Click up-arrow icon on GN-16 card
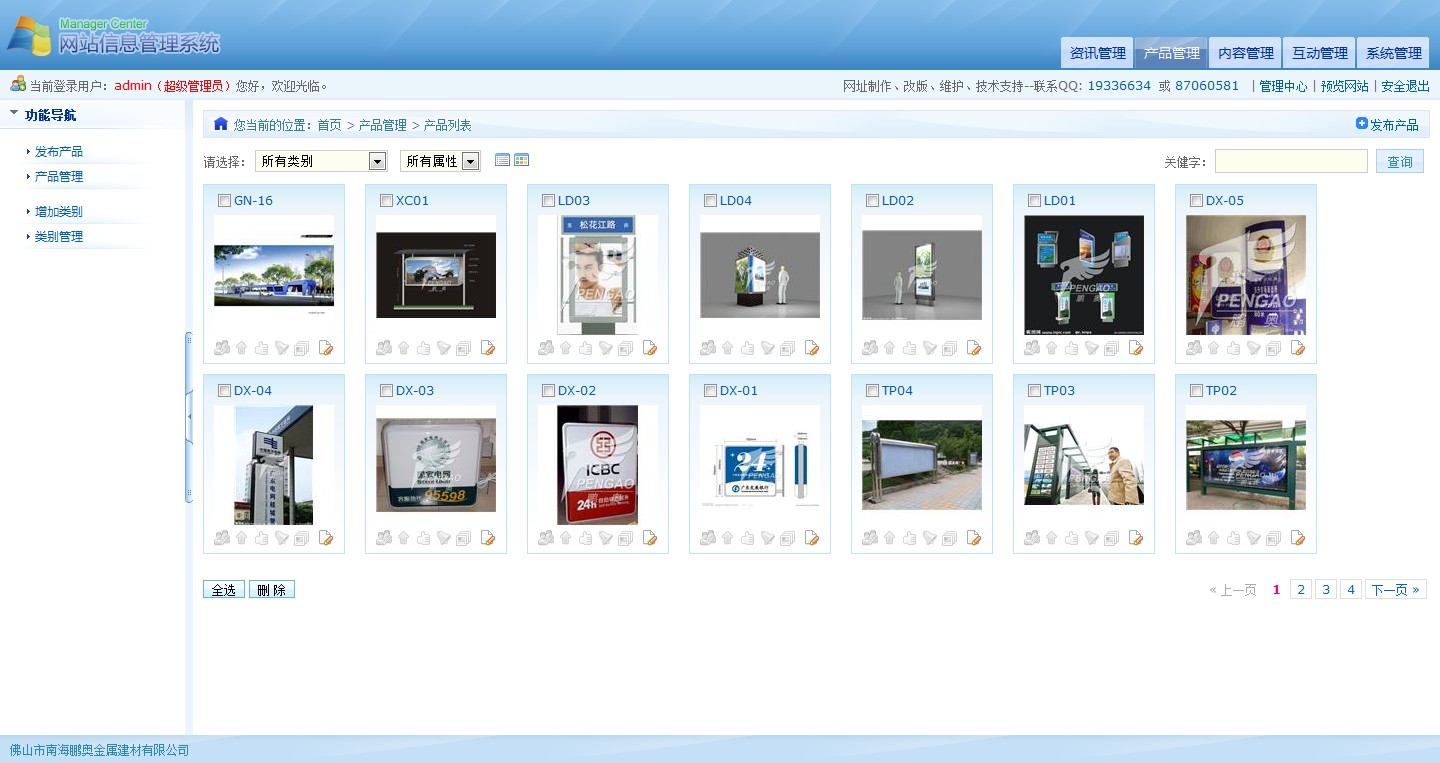The image size is (1440, 763). [242, 348]
